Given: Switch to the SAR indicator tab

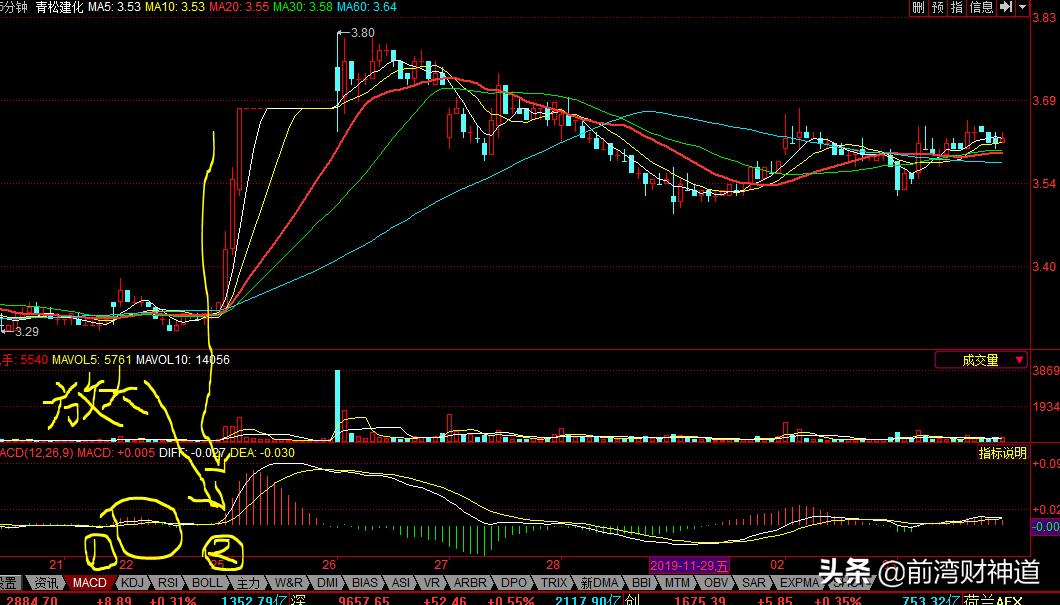Looking at the screenshot, I should [x=754, y=582].
